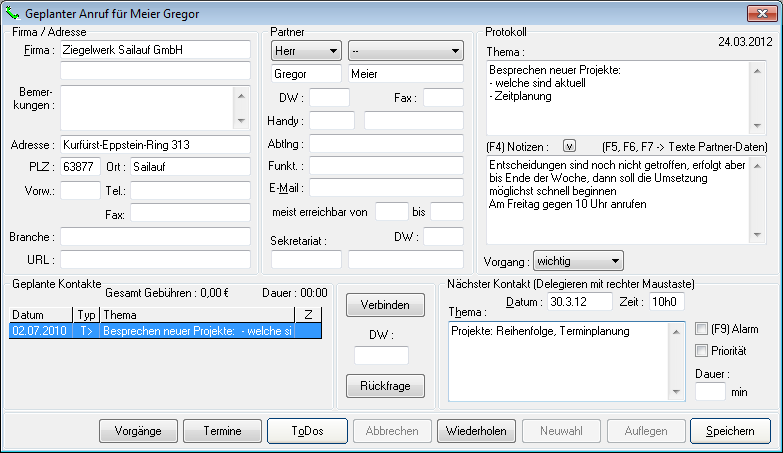Click the ToDos button
The width and height of the screenshot is (783, 453).
point(307,431)
